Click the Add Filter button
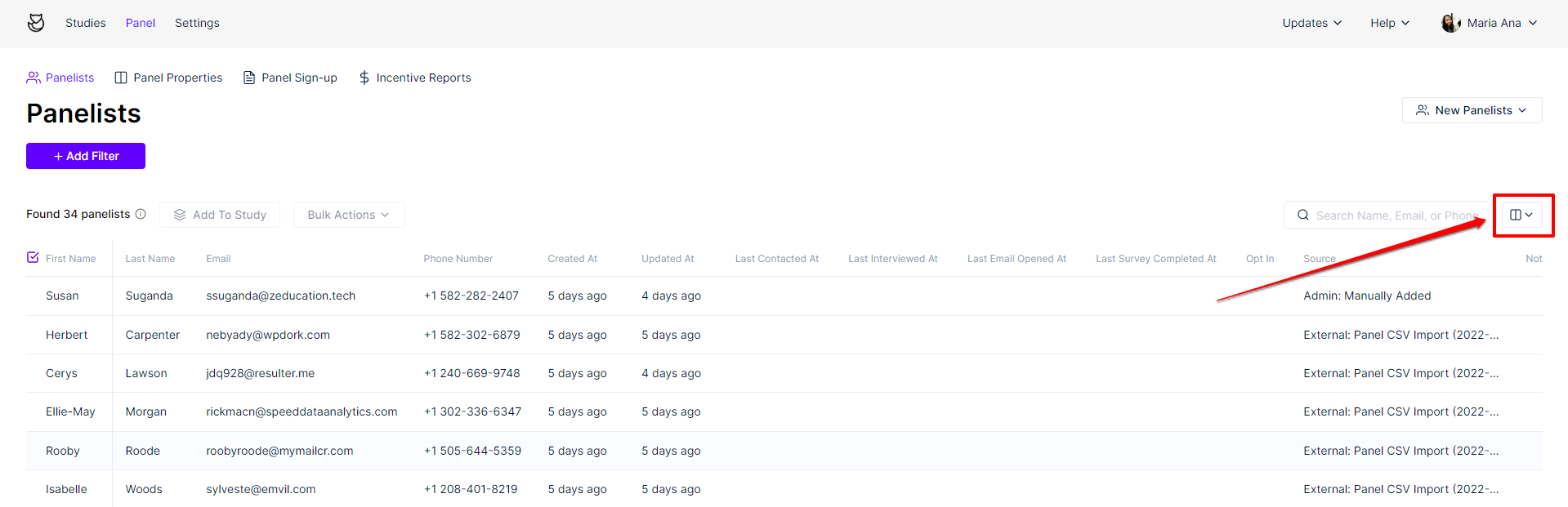This screenshot has height=507, width=1568. [x=86, y=156]
